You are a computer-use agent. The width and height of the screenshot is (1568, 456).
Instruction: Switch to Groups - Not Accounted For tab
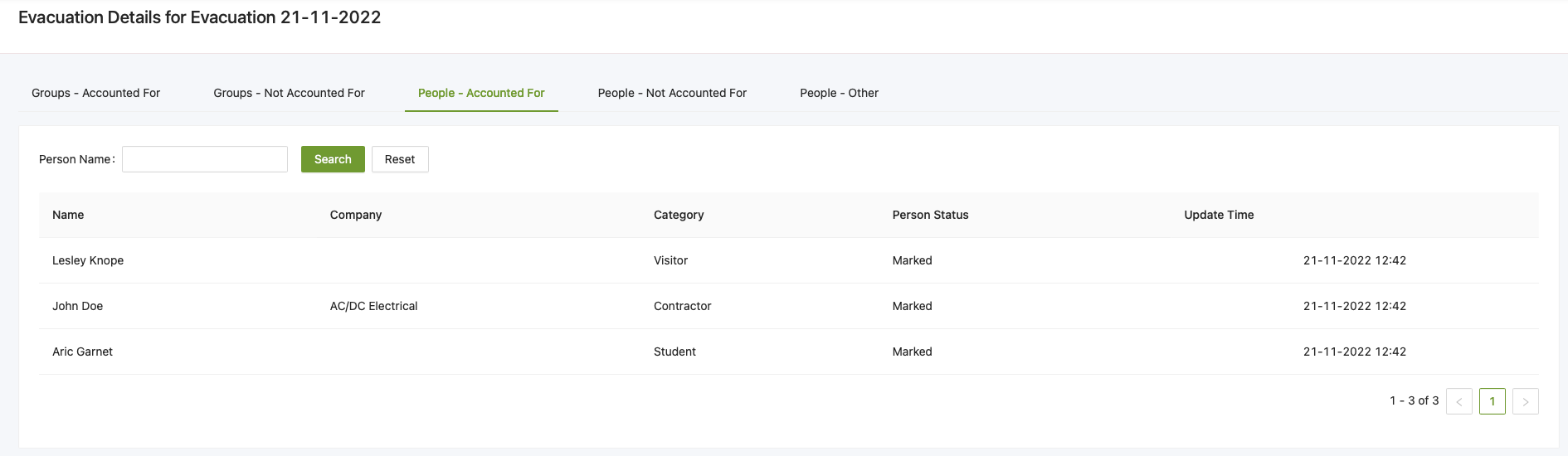(289, 93)
